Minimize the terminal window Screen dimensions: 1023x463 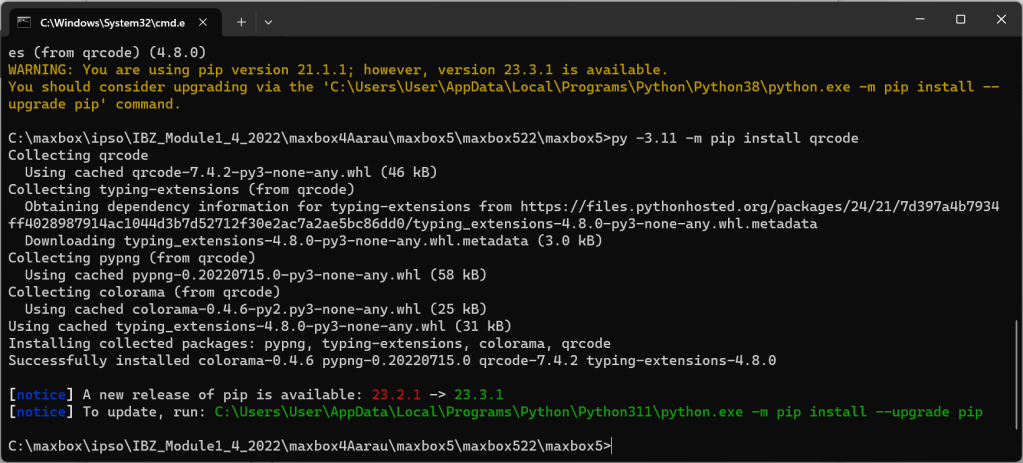(x=915, y=20)
